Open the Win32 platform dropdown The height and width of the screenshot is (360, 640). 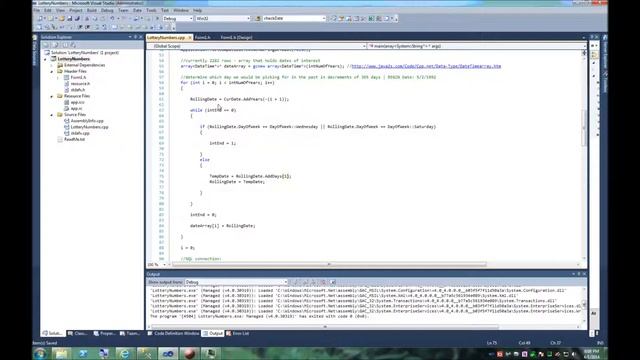click(223, 18)
